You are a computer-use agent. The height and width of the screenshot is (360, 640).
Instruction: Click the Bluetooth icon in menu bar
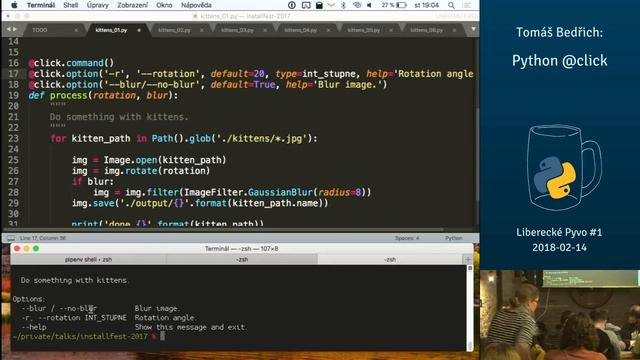tap(343, 5)
